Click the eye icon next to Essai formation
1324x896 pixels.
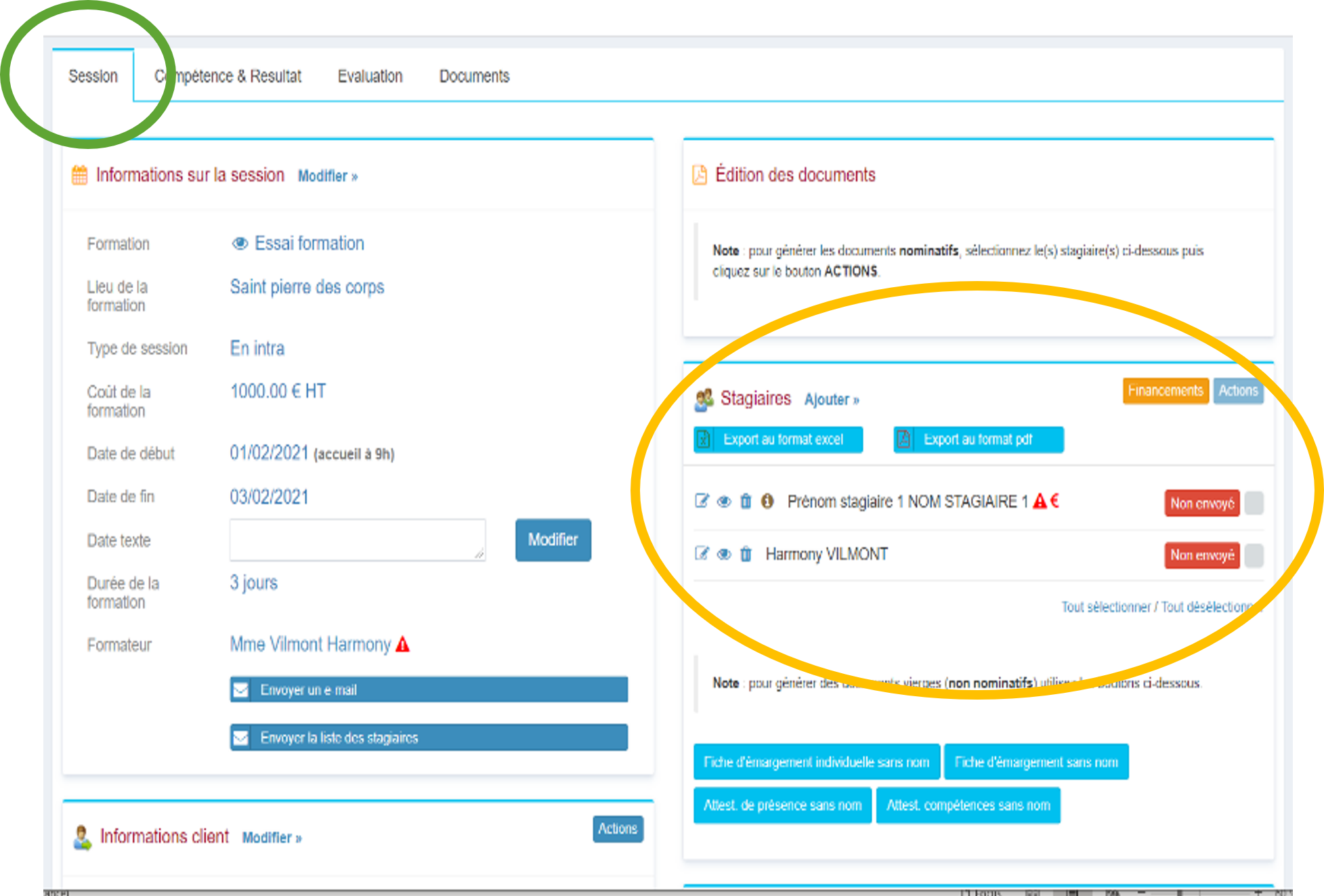pos(239,244)
